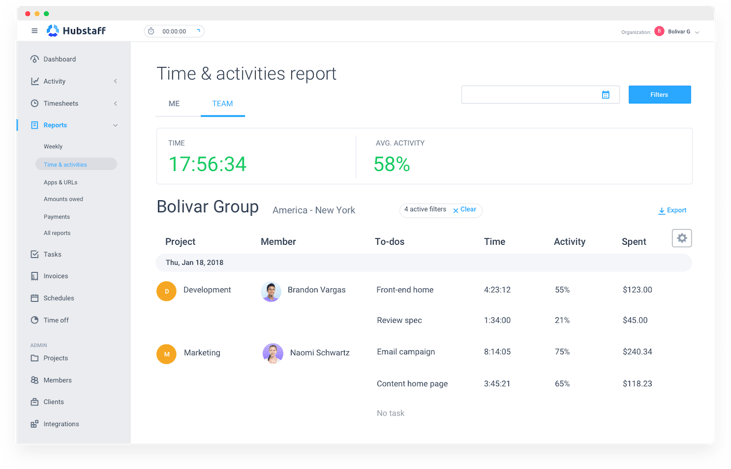Click the timer stopwatch icon
Image resolution: width=731 pixels, height=469 pixels.
[x=151, y=31]
